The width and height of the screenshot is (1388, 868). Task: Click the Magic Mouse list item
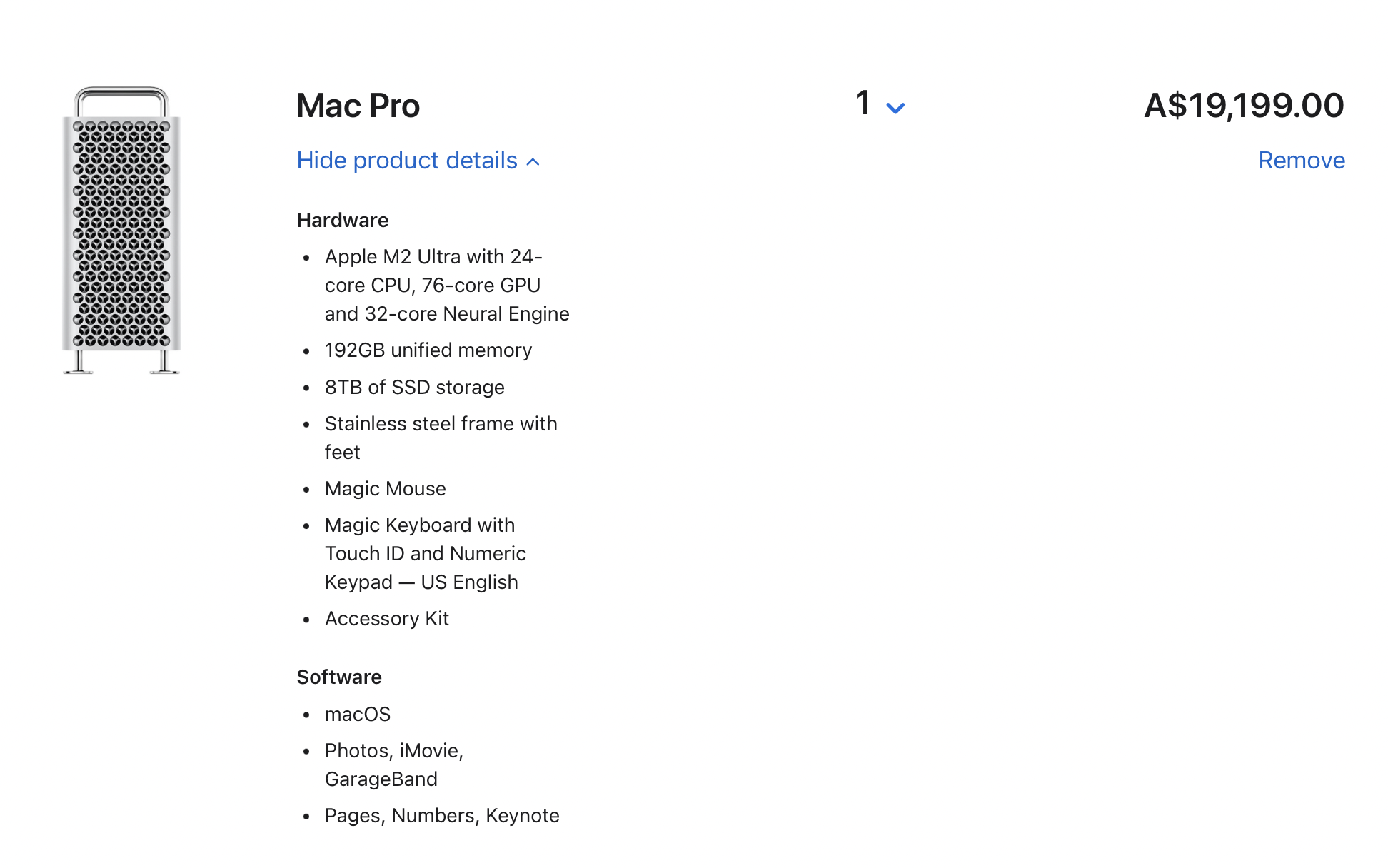pyautogui.click(x=385, y=488)
